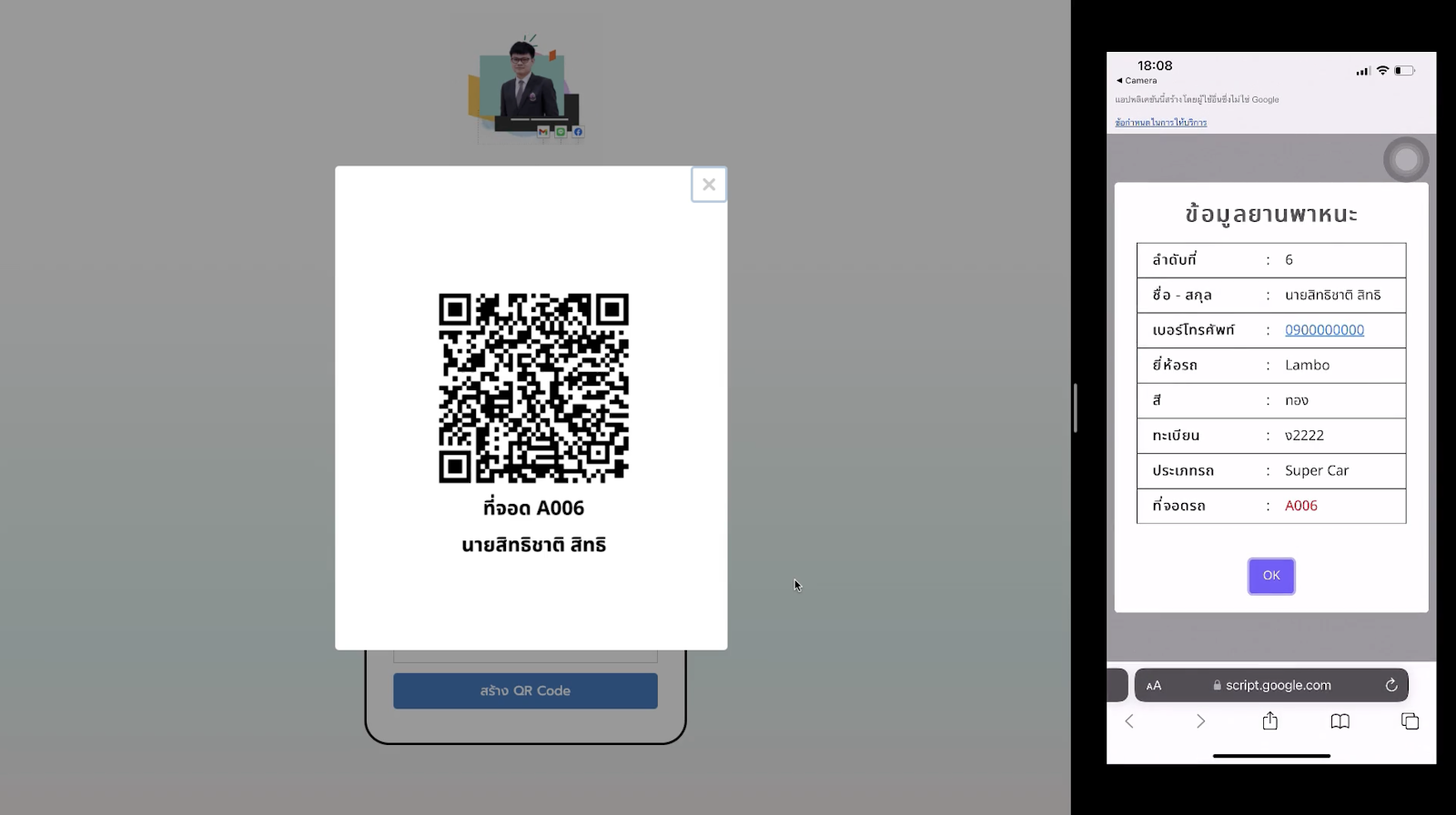Tap the script.google.com address bar
Viewport: 1456px width, 815px height.
pyautogui.click(x=1271, y=685)
